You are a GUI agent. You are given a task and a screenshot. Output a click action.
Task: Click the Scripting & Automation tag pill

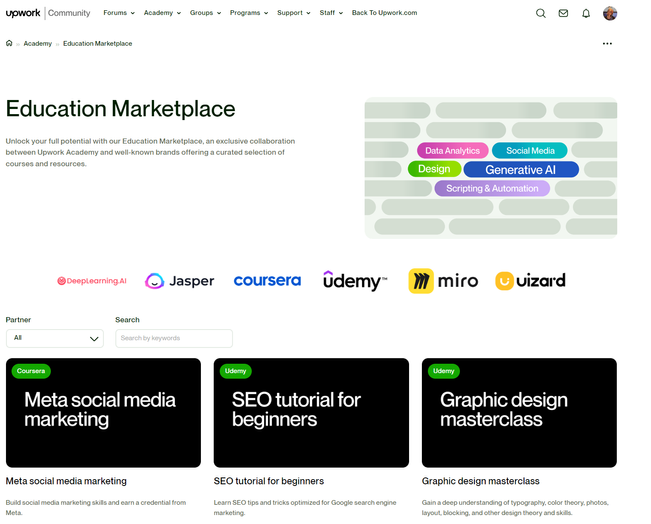[x=492, y=189]
